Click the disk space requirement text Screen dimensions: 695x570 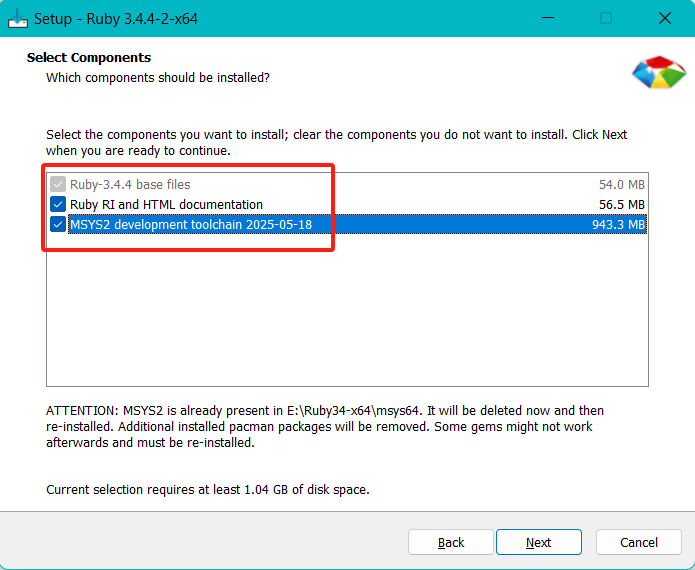tap(208, 490)
